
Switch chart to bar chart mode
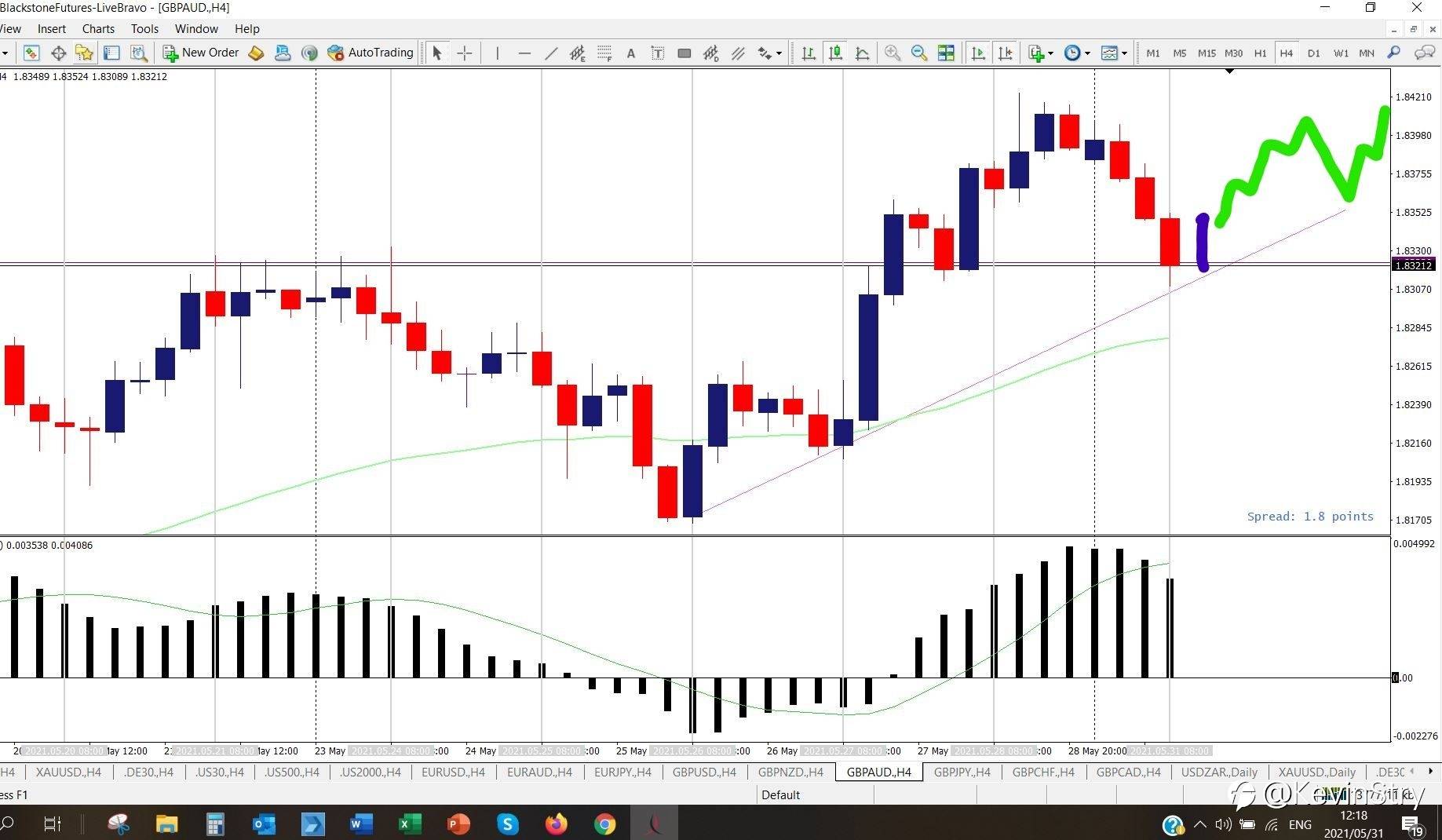point(809,53)
